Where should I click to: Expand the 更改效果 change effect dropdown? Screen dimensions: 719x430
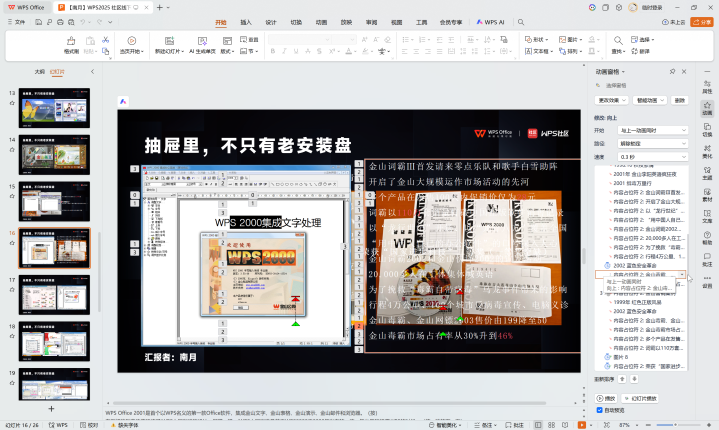pyautogui.click(x=609, y=100)
